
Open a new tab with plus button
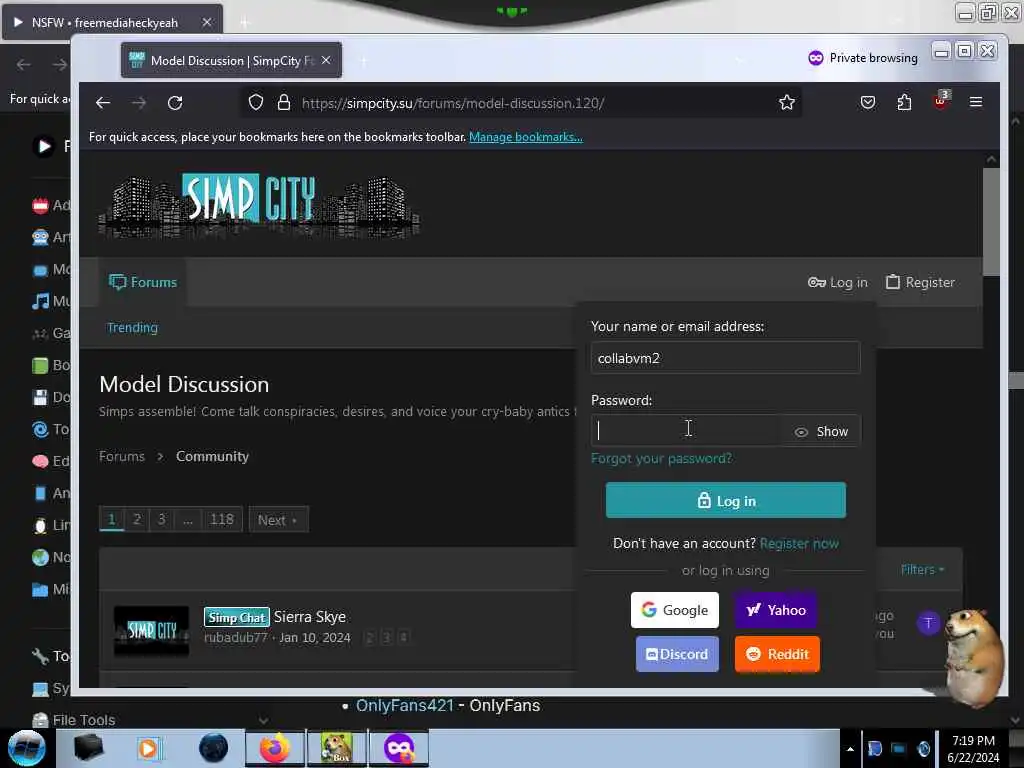point(364,61)
